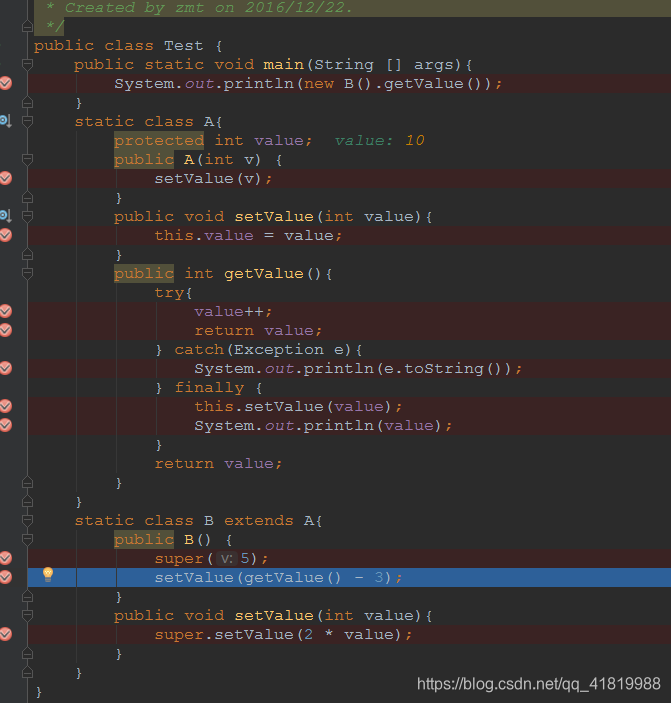Viewport: 671px width, 703px height.
Task: Click the 'v:' parameter hint in super call
Action: coord(227,558)
